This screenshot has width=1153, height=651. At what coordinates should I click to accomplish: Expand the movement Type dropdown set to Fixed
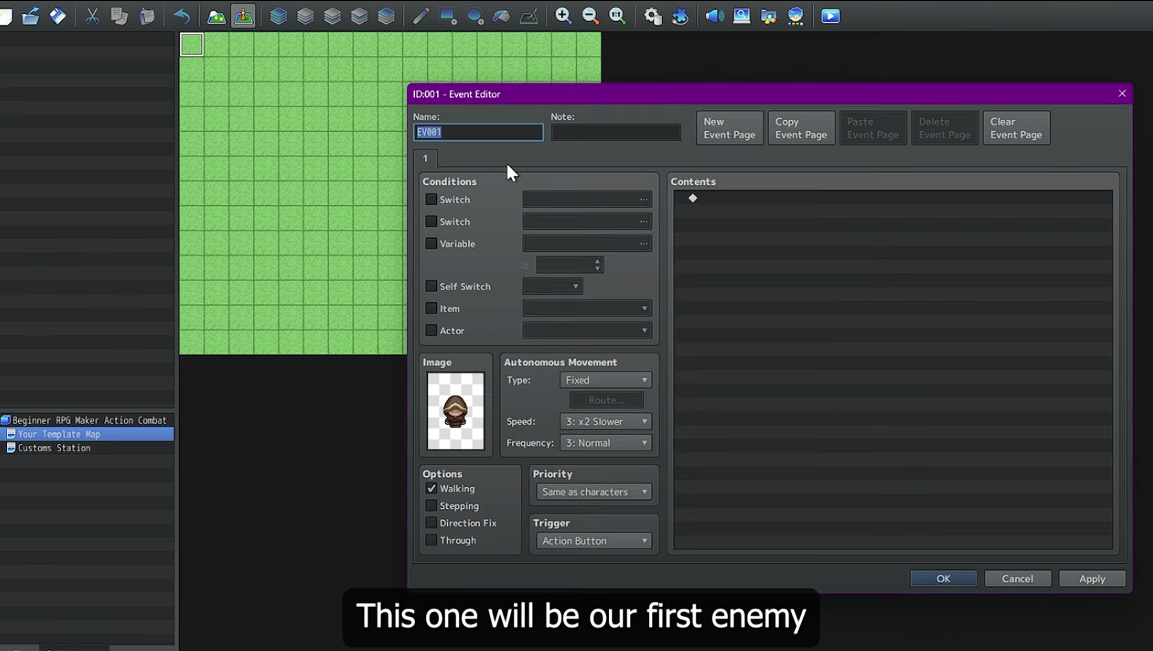(x=605, y=380)
